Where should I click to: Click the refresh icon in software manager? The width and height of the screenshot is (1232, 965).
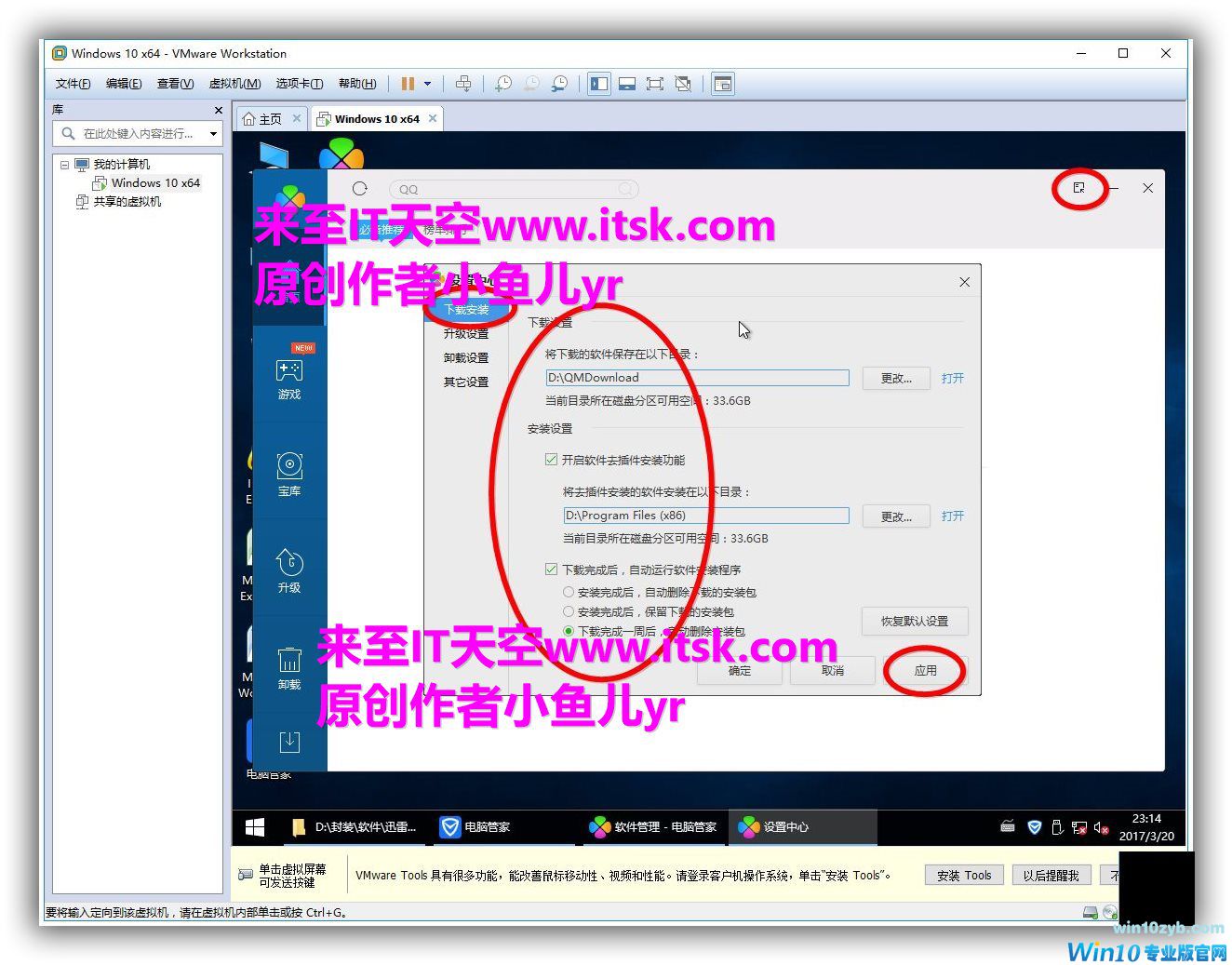(360, 188)
